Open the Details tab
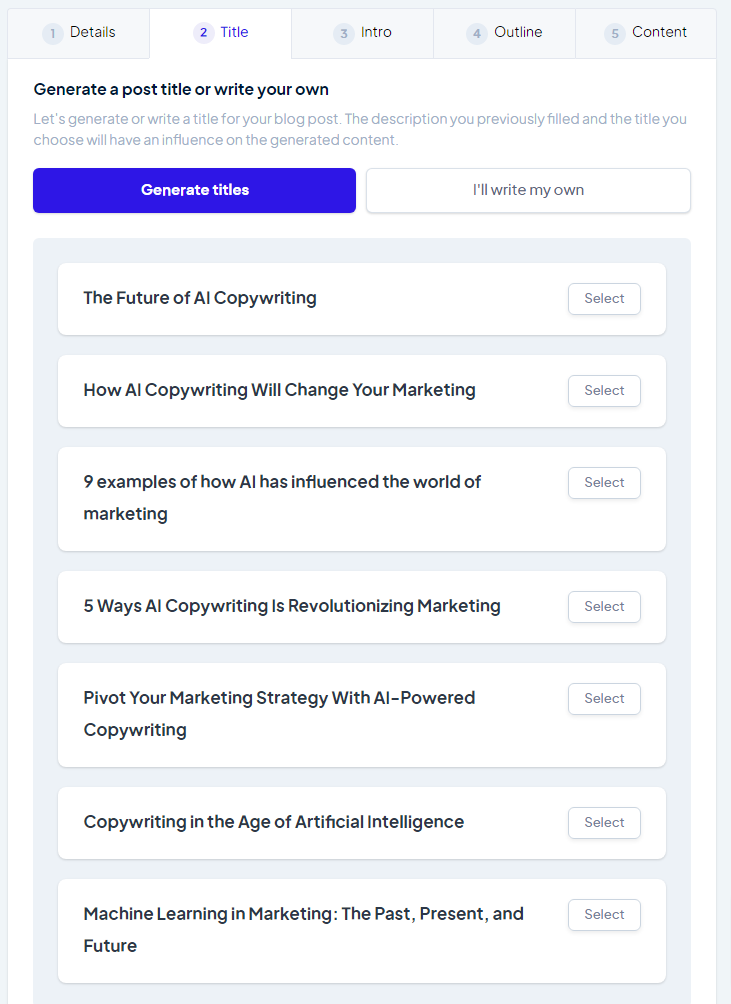Image resolution: width=731 pixels, height=1004 pixels. [79, 33]
